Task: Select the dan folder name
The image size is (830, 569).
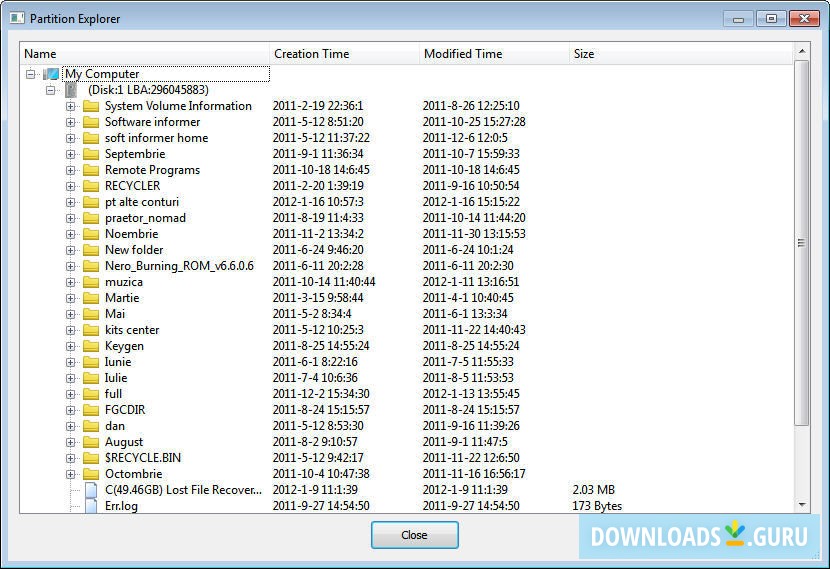Action: tap(115, 426)
